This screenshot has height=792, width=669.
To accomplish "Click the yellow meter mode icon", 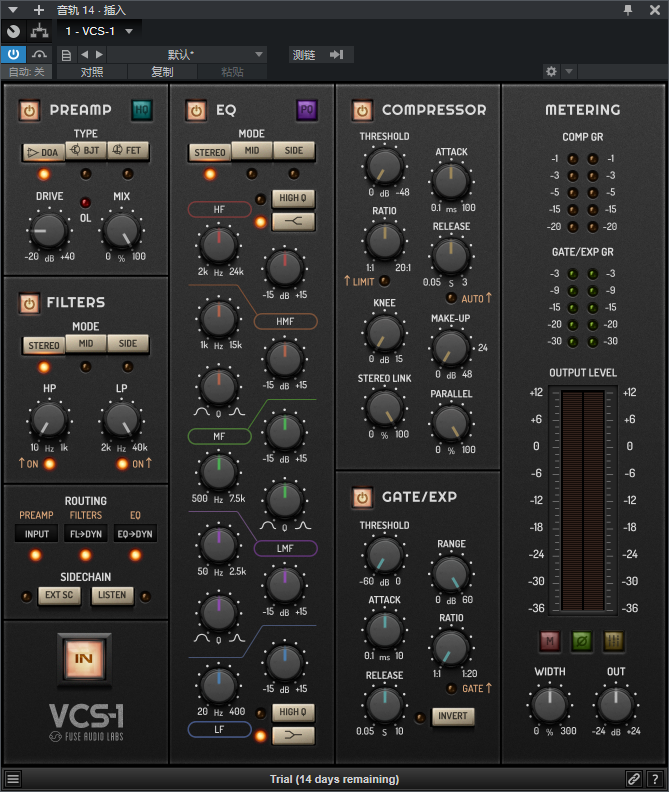I will click(x=613, y=641).
